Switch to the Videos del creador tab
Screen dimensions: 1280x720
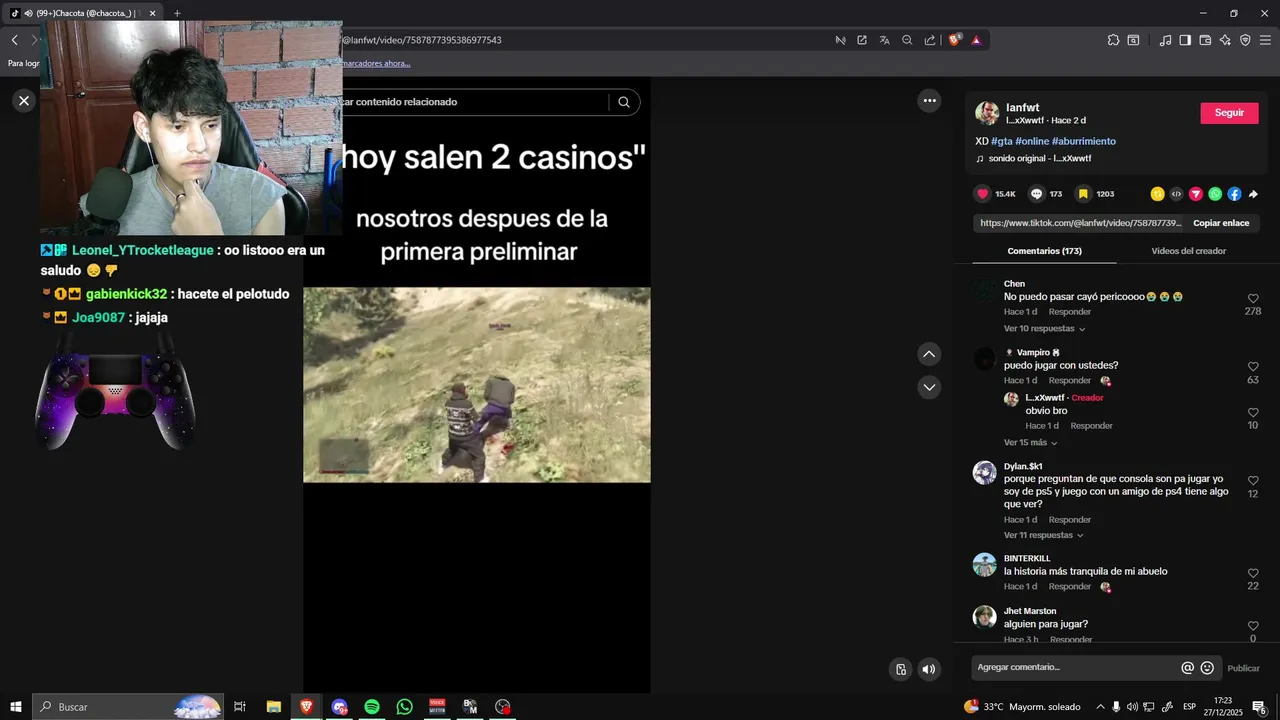(x=1188, y=251)
